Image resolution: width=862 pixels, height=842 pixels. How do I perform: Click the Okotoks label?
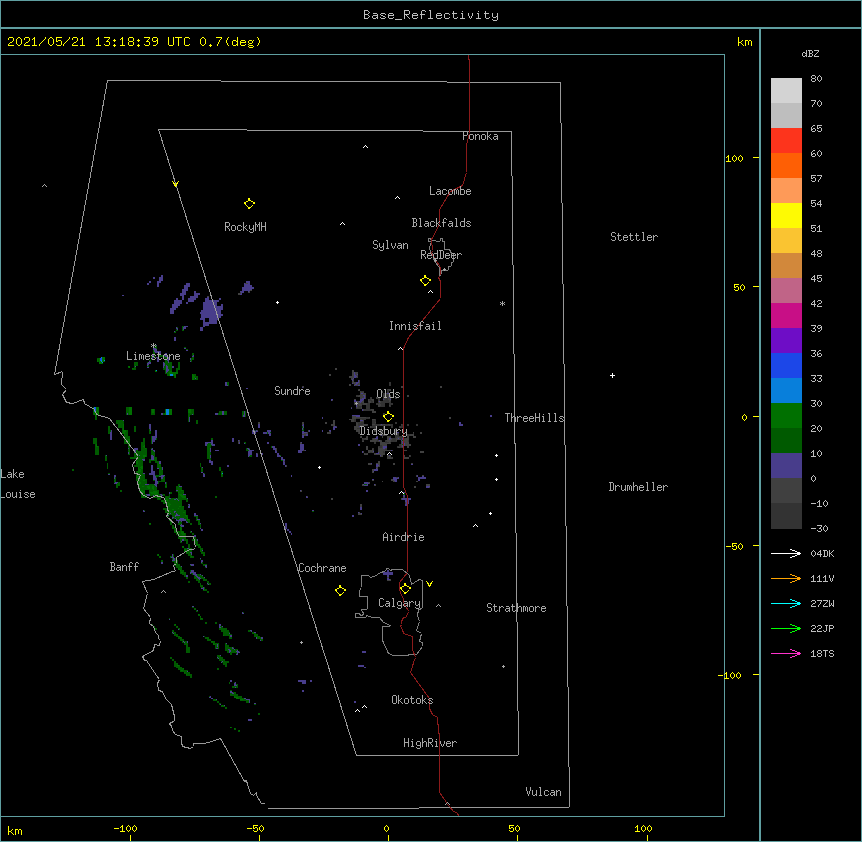(412, 700)
